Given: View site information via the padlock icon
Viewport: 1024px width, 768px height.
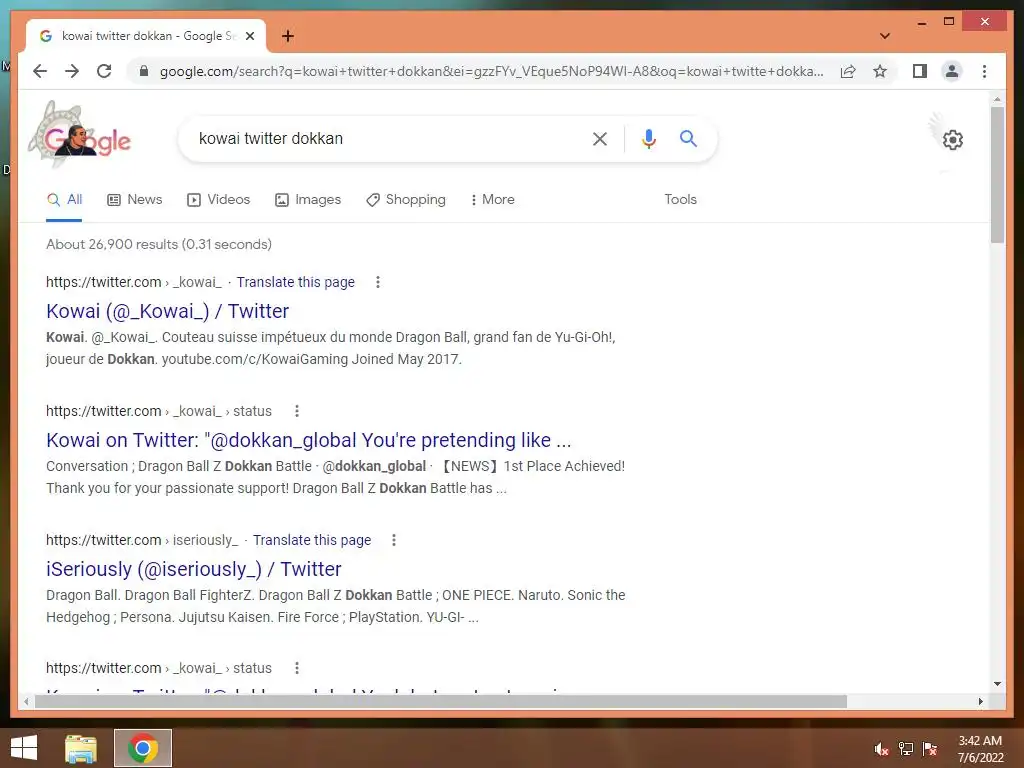Looking at the screenshot, I should [x=144, y=71].
